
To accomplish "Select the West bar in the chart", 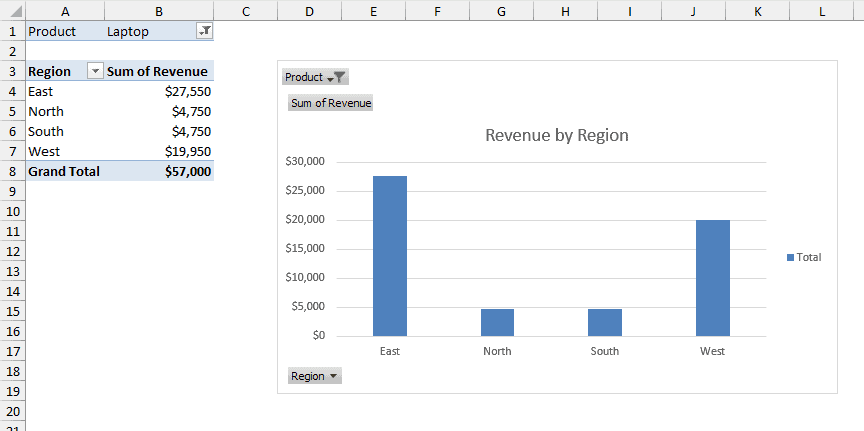I will tap(712, 278).
